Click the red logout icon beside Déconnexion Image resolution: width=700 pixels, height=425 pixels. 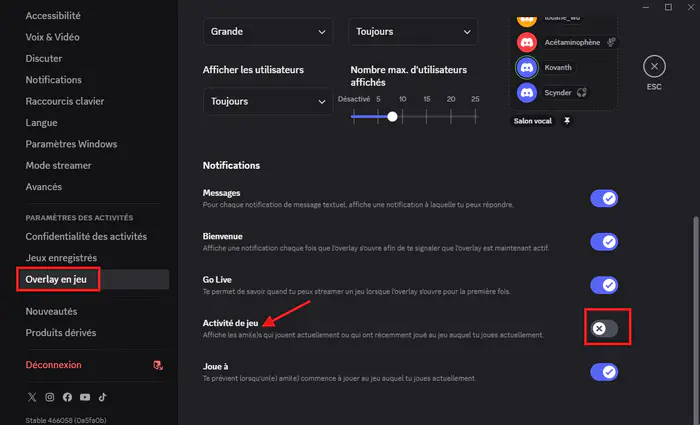click(158, 365)
